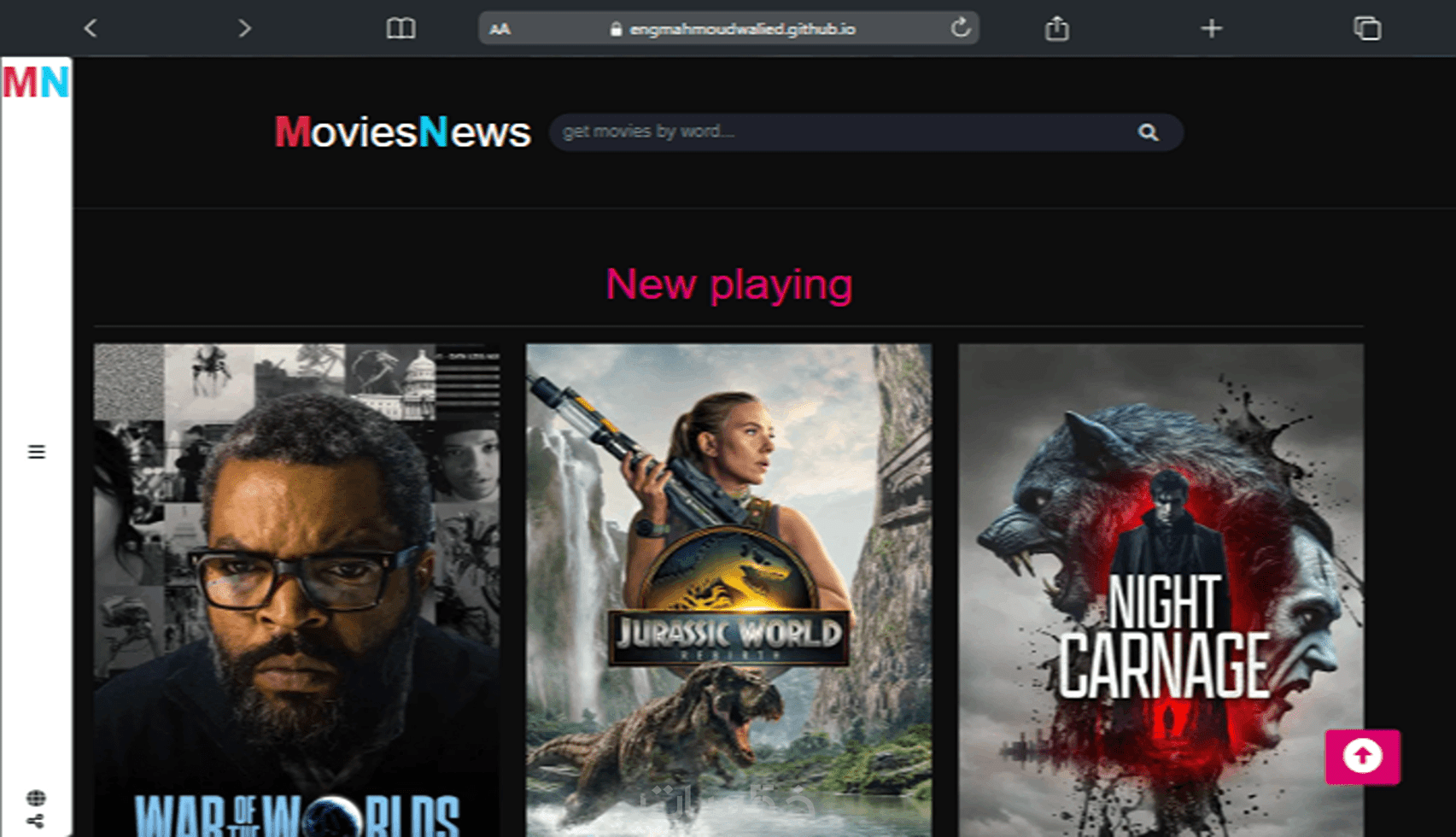The height and width of the screenshot is (837, 1456).
Task: Click the globe icon in the sidebar
Action: (36, 798)
